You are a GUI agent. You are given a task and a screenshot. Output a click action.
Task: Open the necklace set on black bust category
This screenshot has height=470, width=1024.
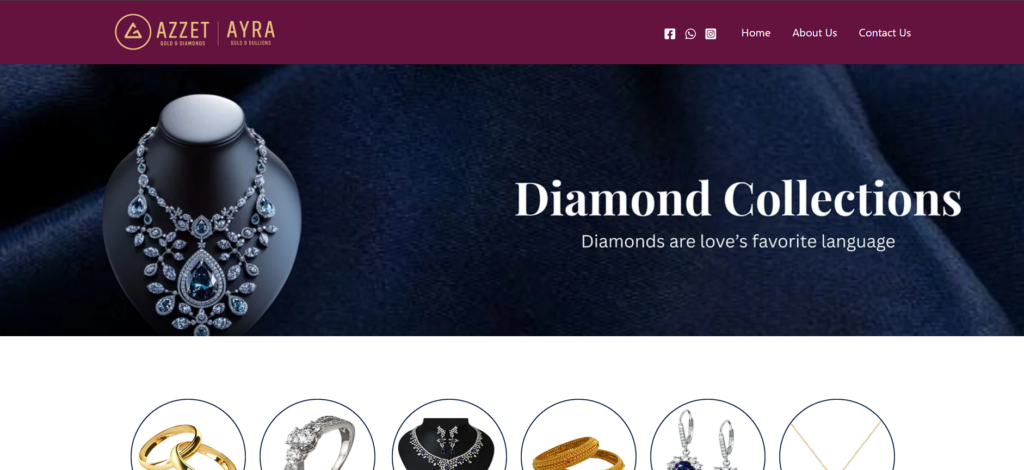449,436
